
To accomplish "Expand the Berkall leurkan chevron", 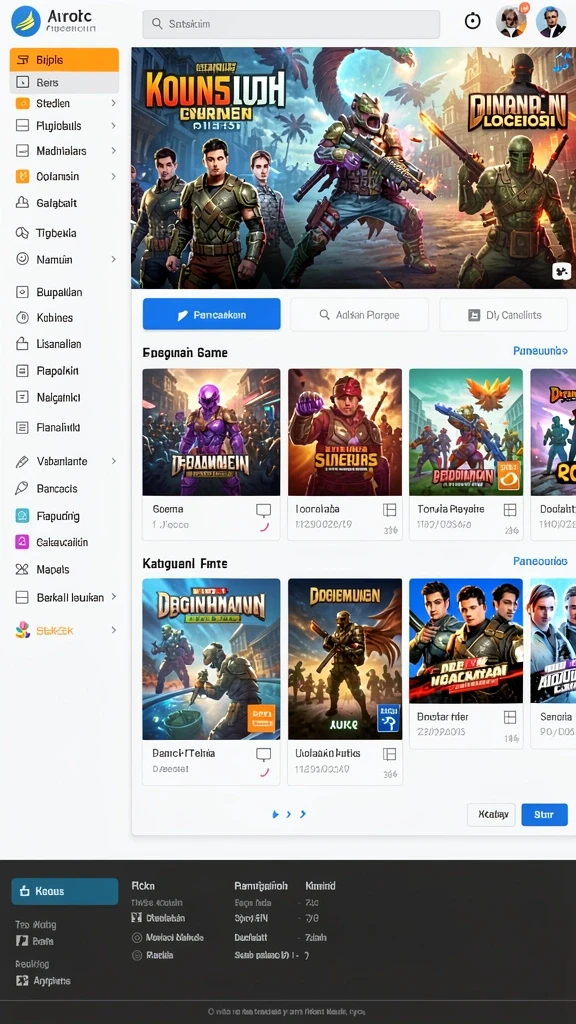I will click(x=113, y=597).
